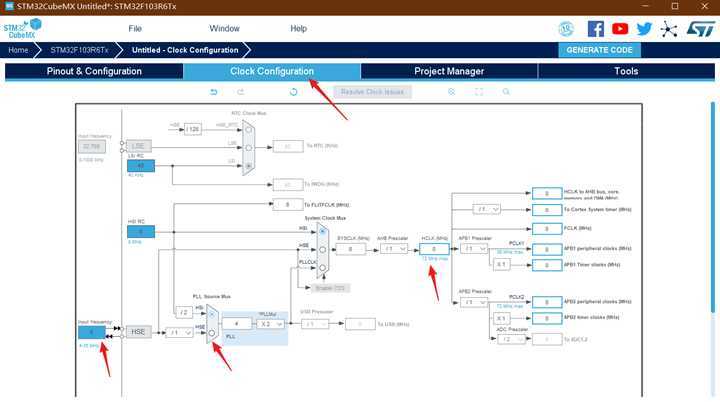Open the Facebook icon in header
The height and width of the screenshot is (402, 720).
coord(596,29)
